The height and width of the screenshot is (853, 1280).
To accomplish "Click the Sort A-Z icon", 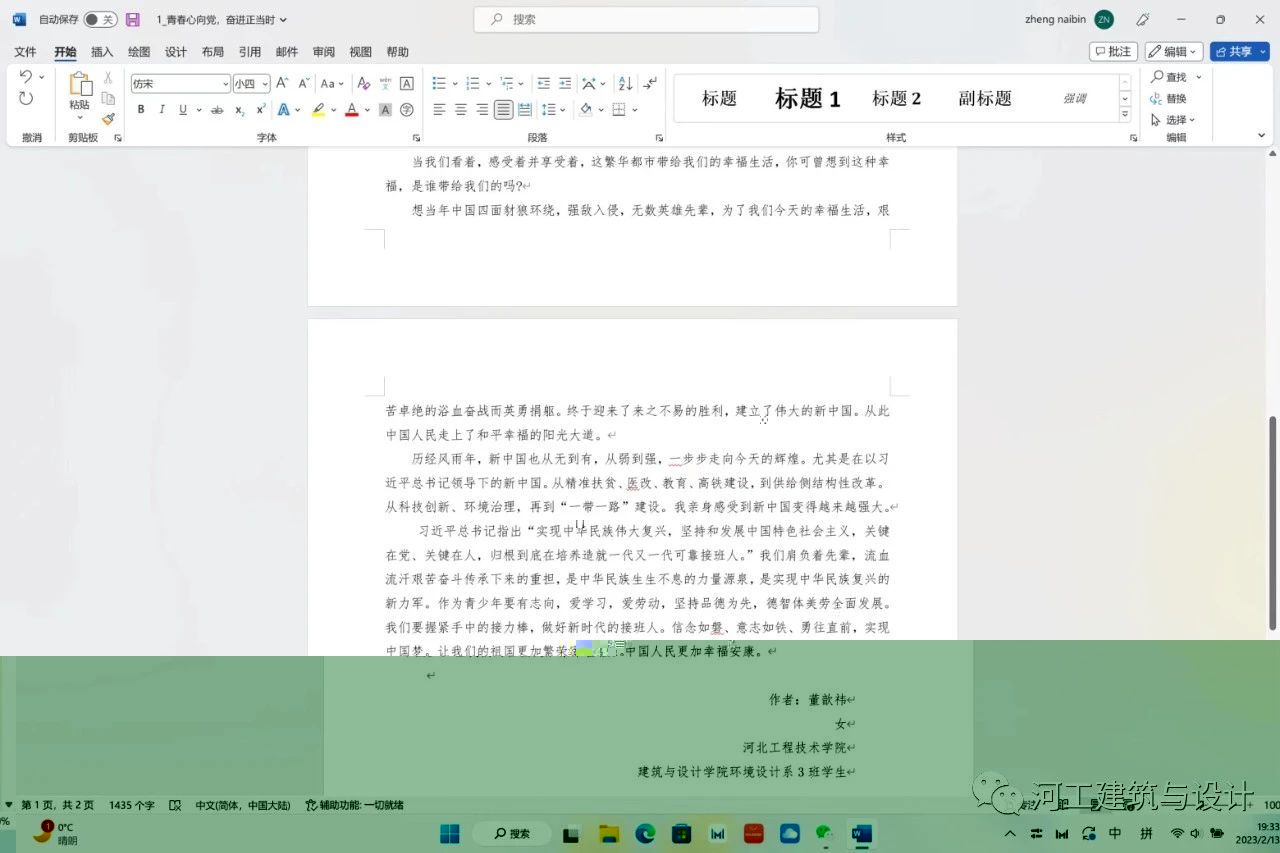I will (625, 84).
